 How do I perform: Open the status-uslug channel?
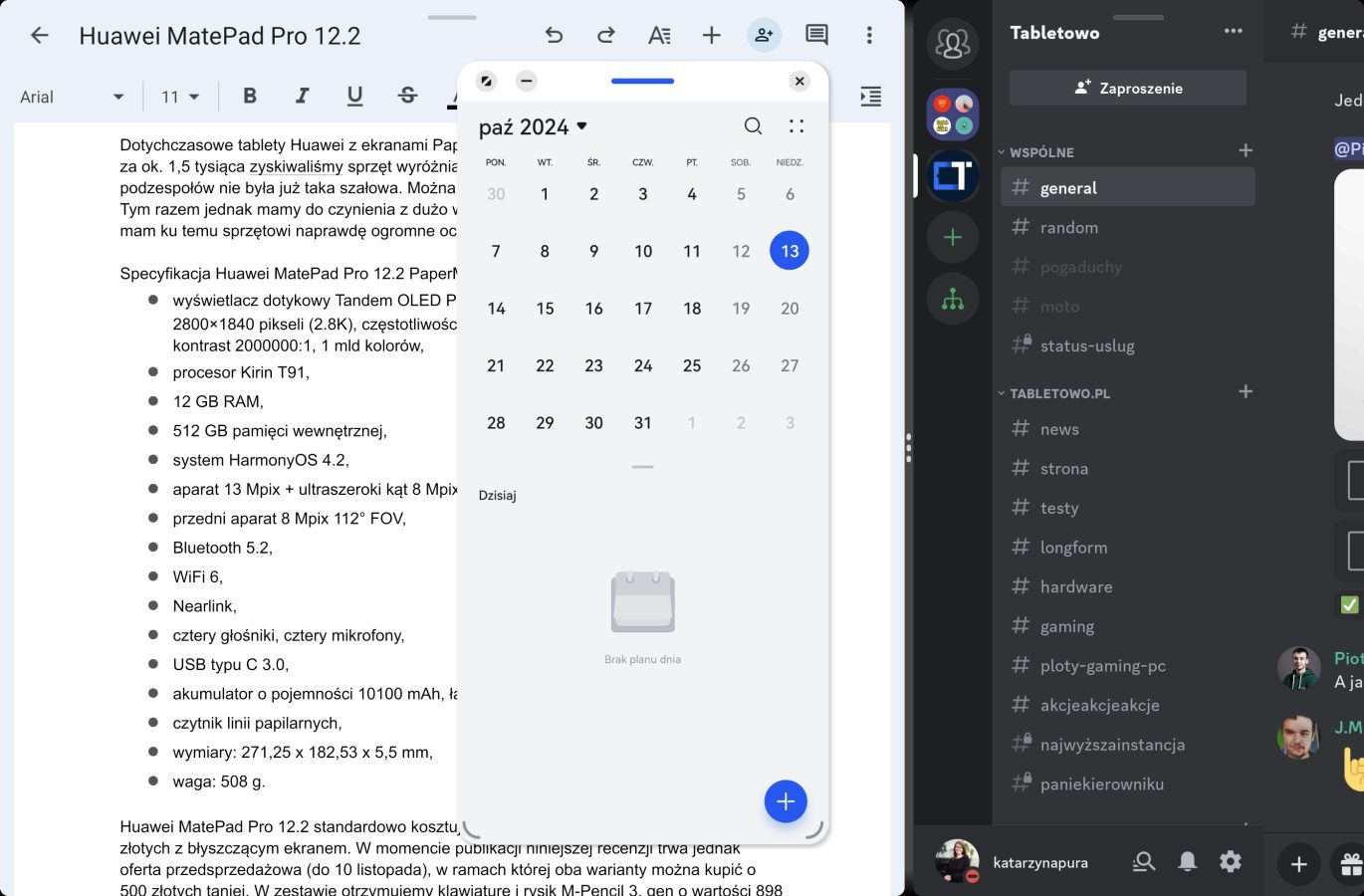(x=1128, y=345)
